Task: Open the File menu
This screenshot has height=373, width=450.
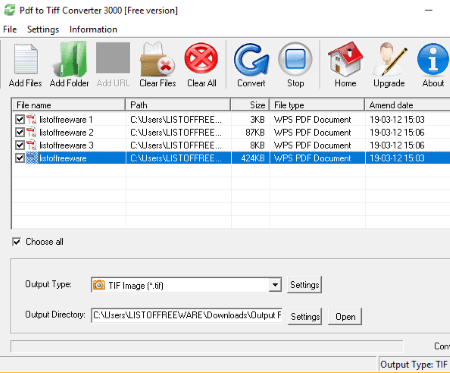Action: [x=10, y=29]
